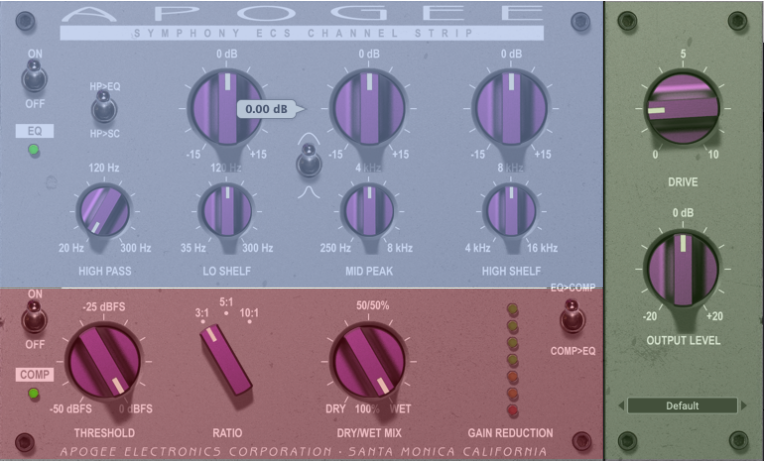Click the Drive knob
Image resolution: width=764 pixels, height=461 pixels.
(x=683, y=106)
